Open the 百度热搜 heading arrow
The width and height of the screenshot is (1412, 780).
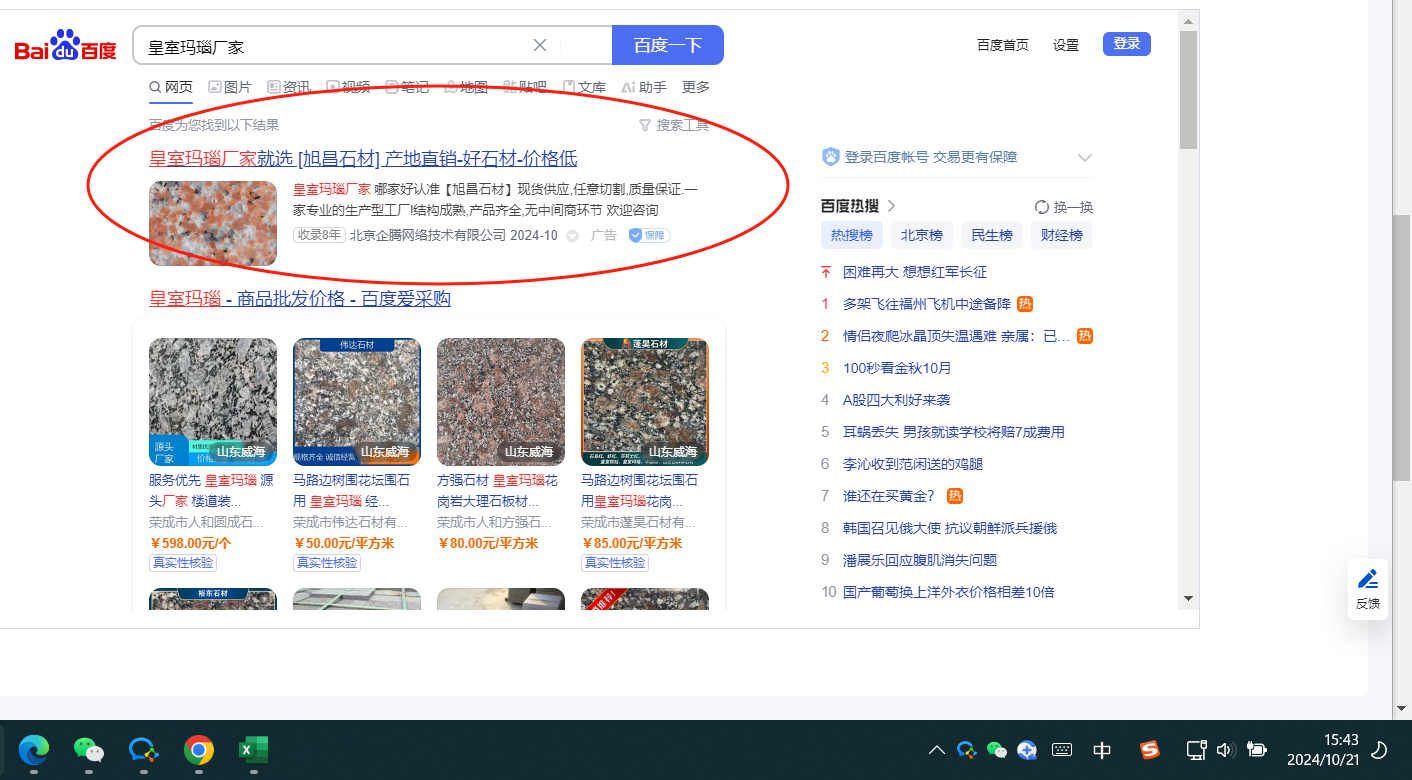tap(891, 206)
